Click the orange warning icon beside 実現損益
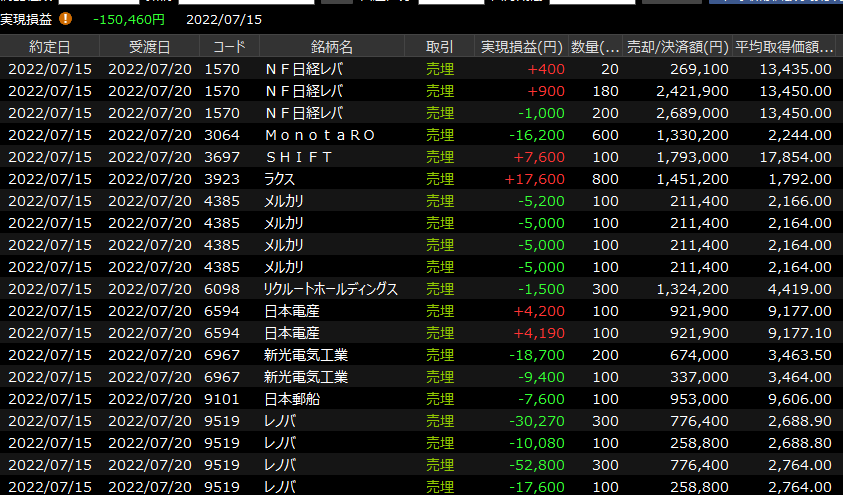 (66, 18)
